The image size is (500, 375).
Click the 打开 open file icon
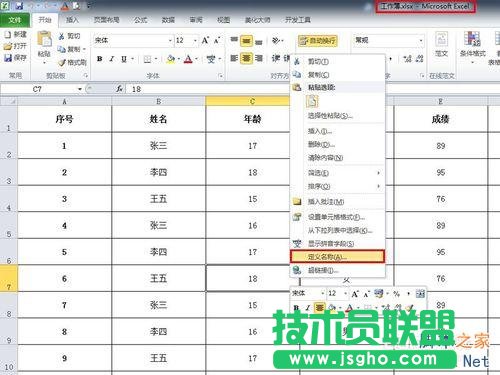tap(8, 46)
